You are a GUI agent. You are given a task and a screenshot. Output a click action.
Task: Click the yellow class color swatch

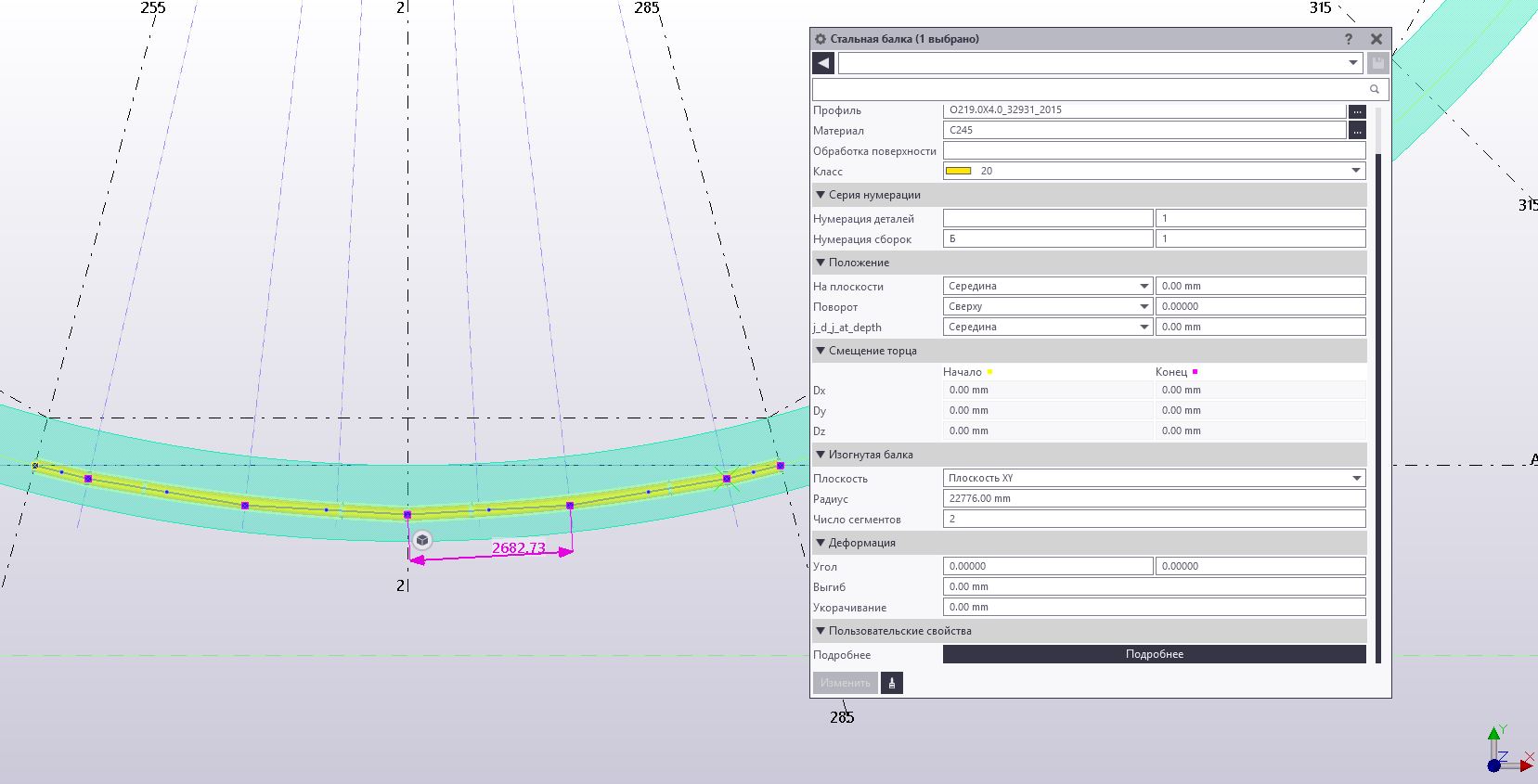pyautogui.click(x=958, y=171)
